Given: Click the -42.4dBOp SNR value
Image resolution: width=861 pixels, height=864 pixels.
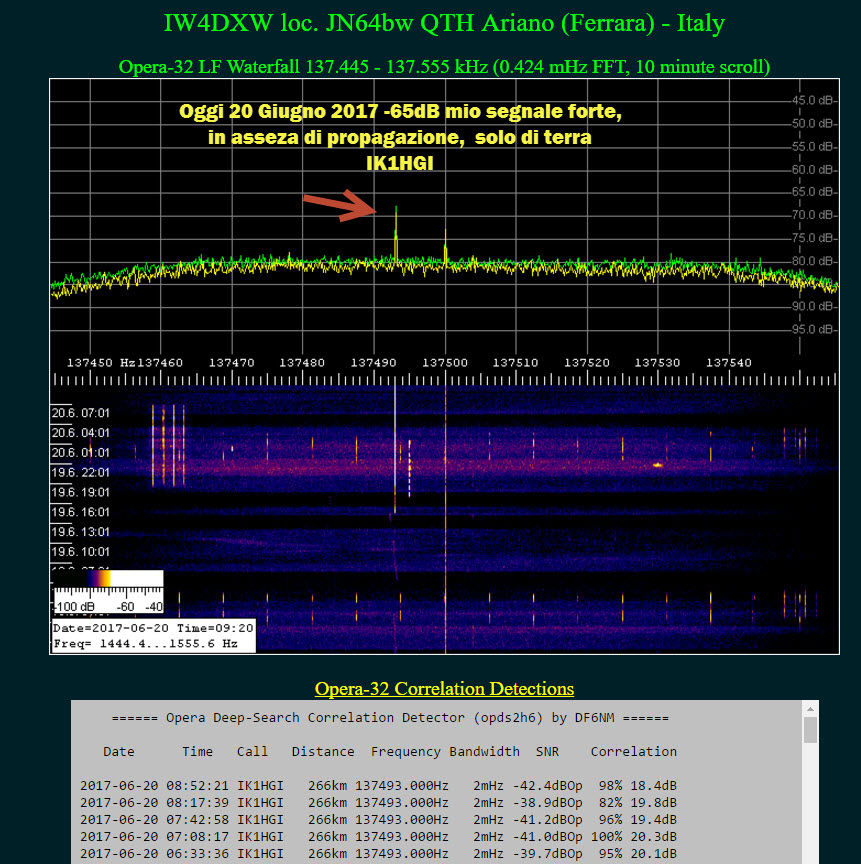Looking at the screenshot, I should (547, 786).
